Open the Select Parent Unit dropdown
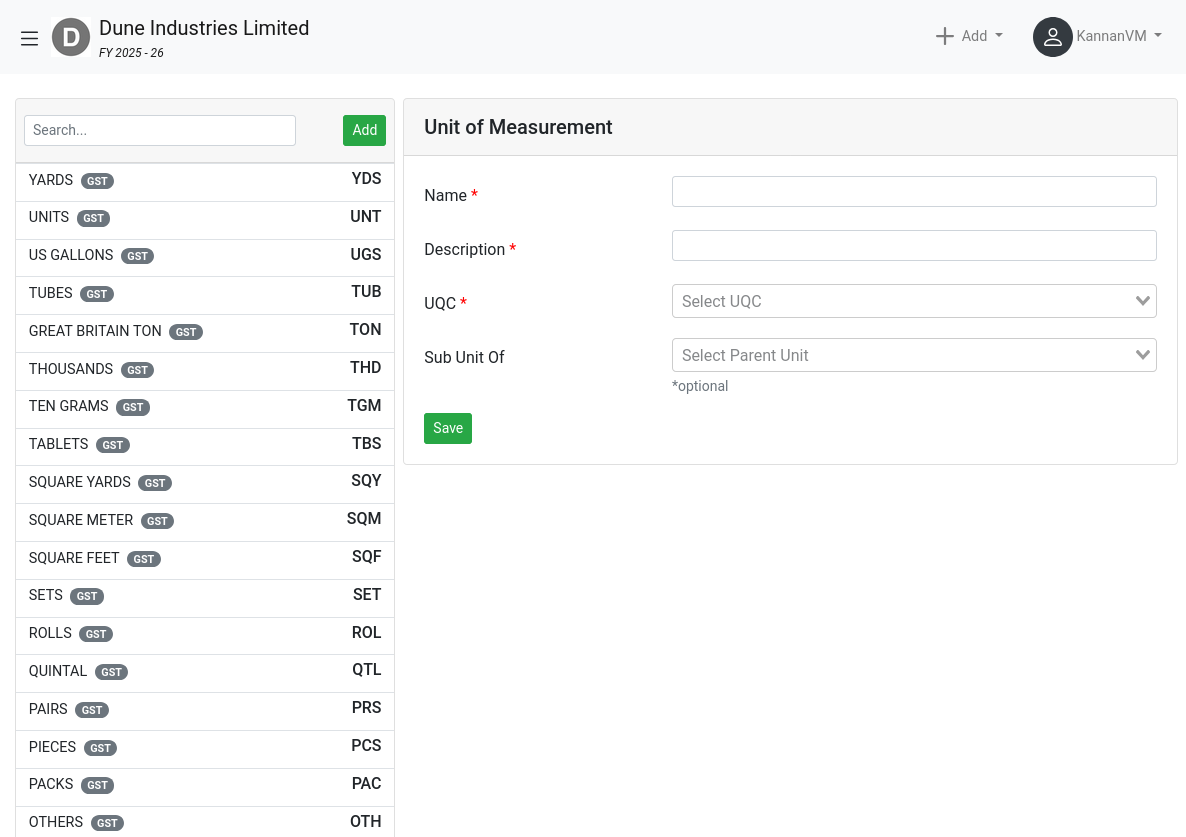This screenshot has width=1186, height=837. (914, 355)
